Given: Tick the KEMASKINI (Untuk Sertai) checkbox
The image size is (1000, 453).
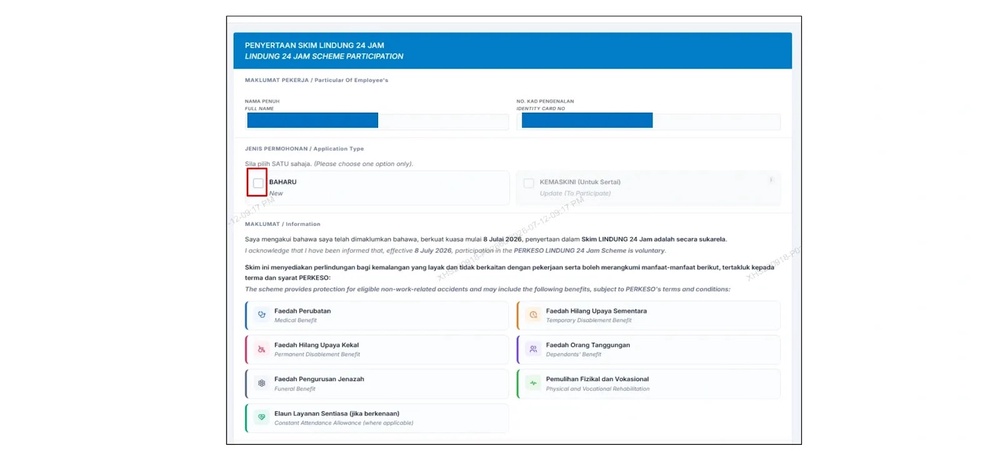Looking at the screenshot, I should [528, 183].
